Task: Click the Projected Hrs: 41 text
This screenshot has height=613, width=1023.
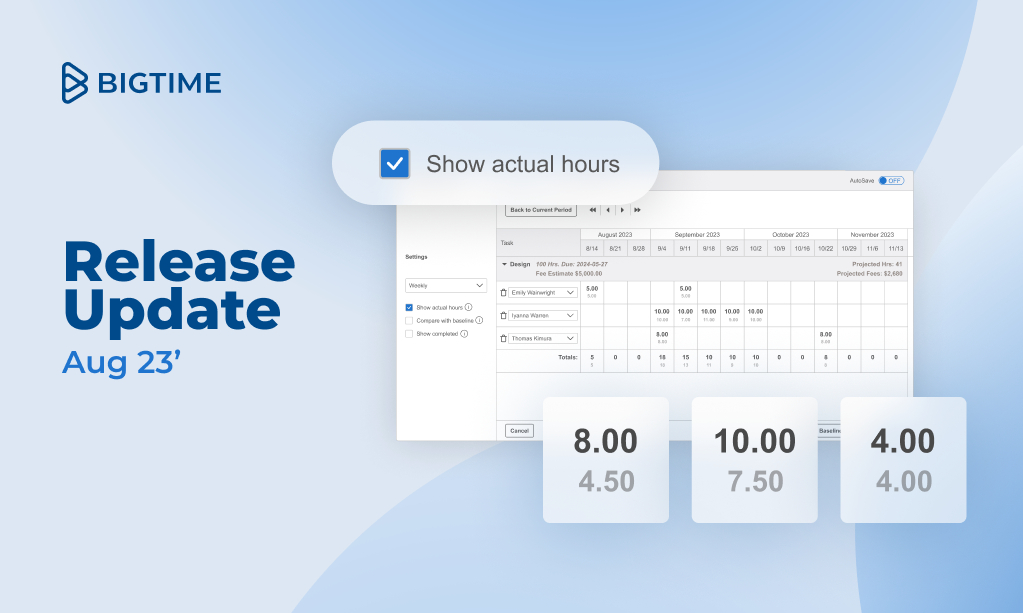Action: click(877, 264)
